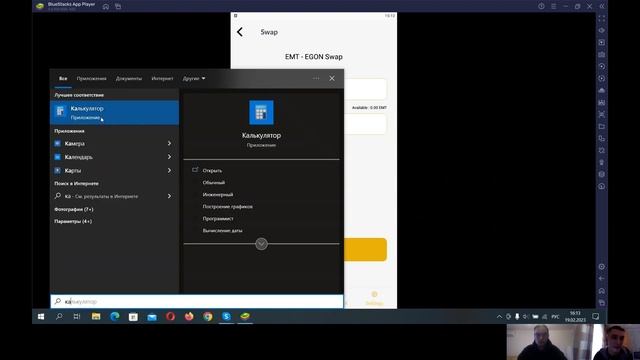640x360 pixels.
Task: Launch Firefox from taskbar
Action: (x=189, y=316)
